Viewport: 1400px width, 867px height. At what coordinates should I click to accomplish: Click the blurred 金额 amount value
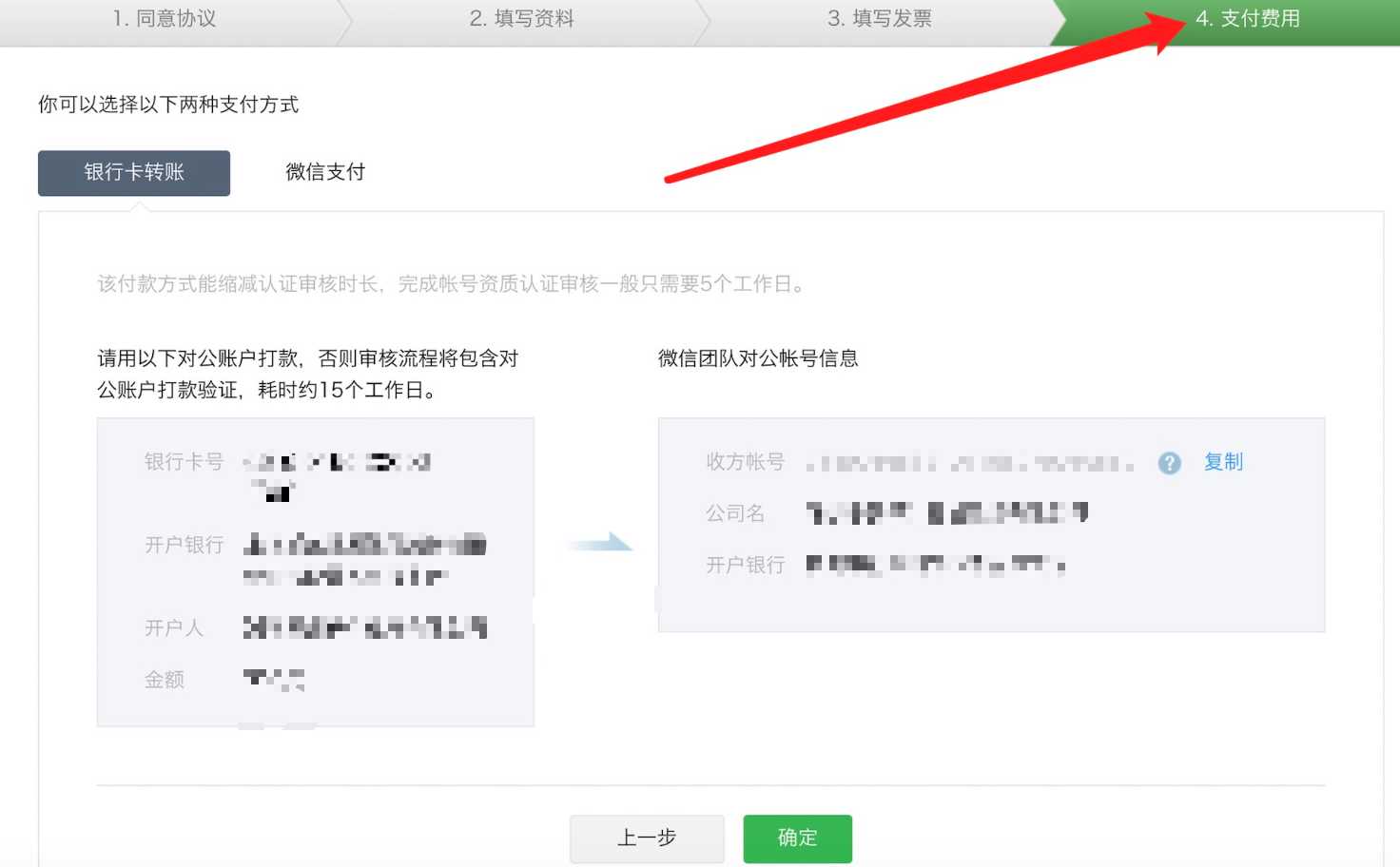coord(274,679)
